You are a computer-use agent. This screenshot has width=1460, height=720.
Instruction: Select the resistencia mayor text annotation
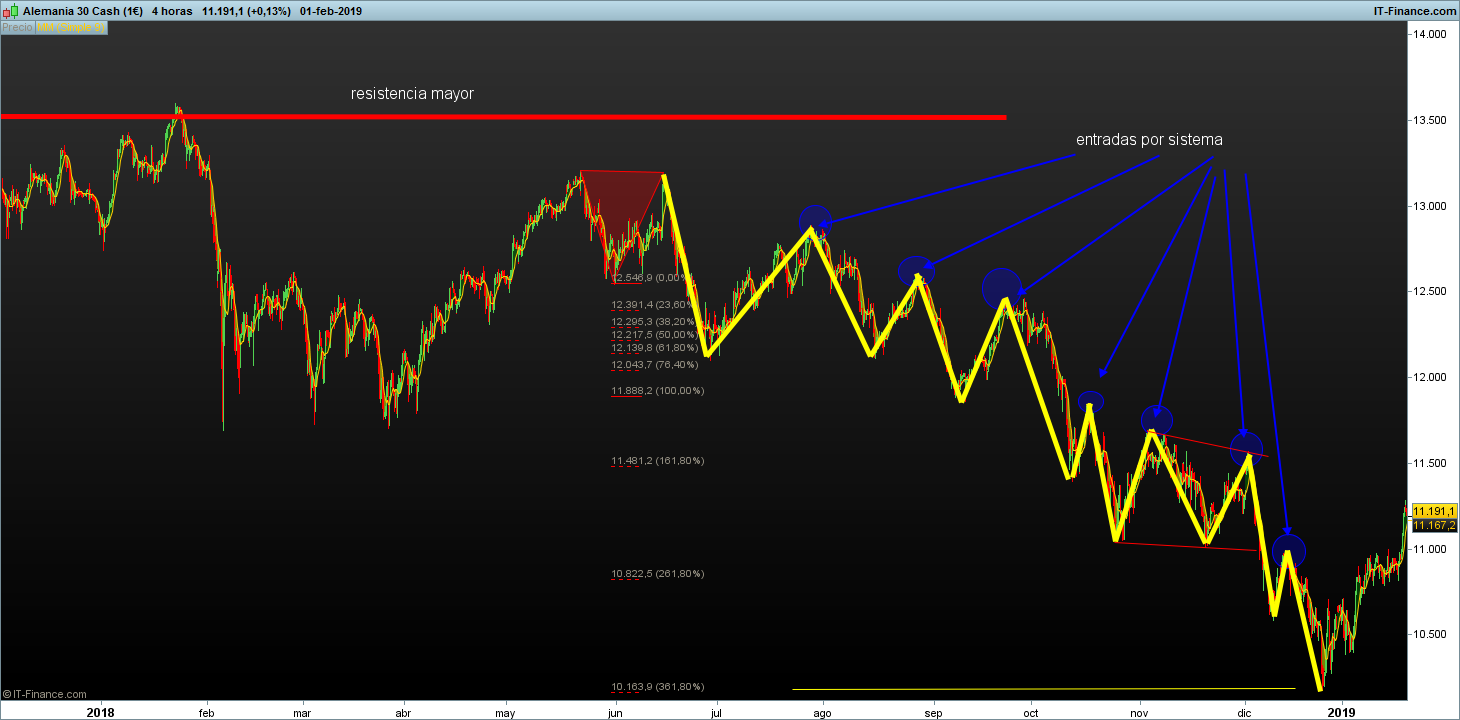(412, 94)
